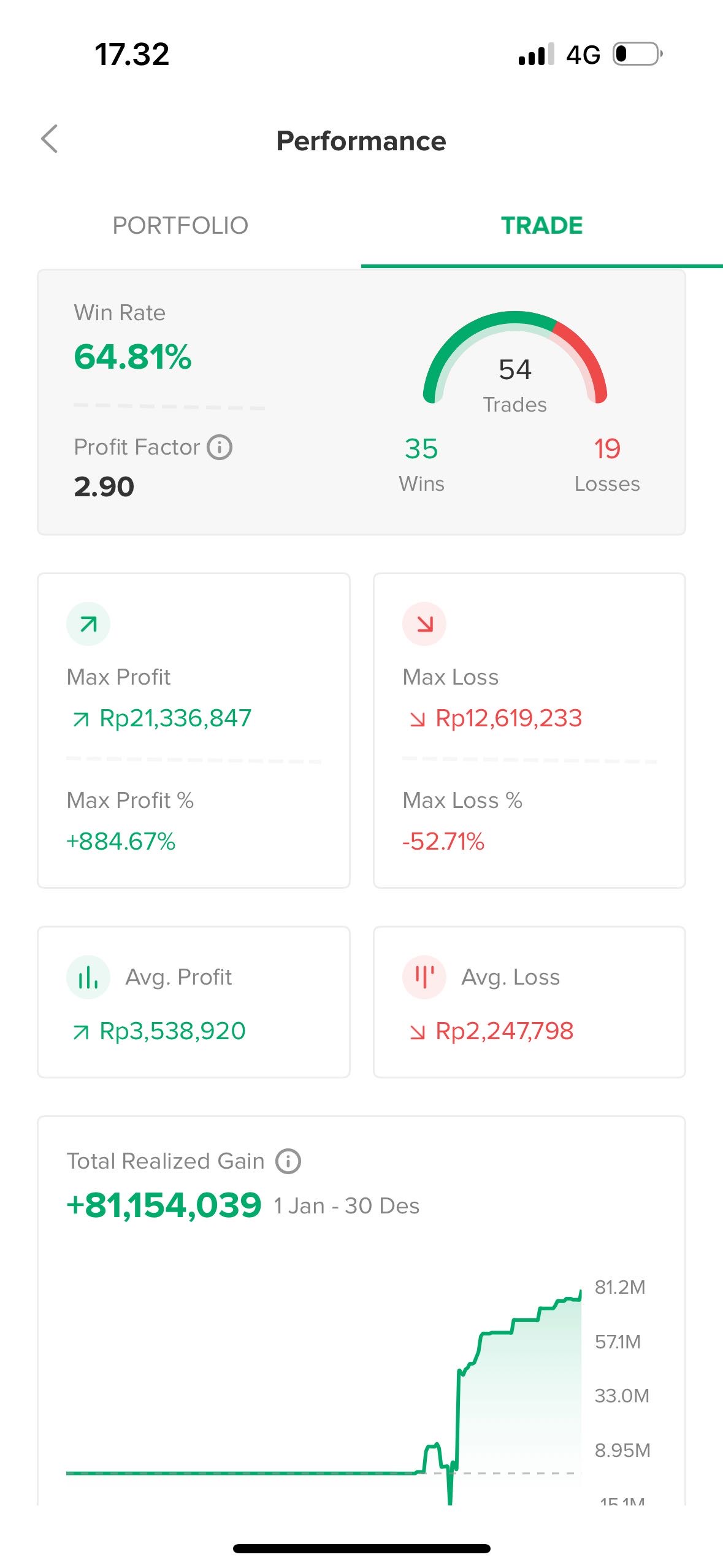Switch to the PORTFOLIO tab

[180, 226]
